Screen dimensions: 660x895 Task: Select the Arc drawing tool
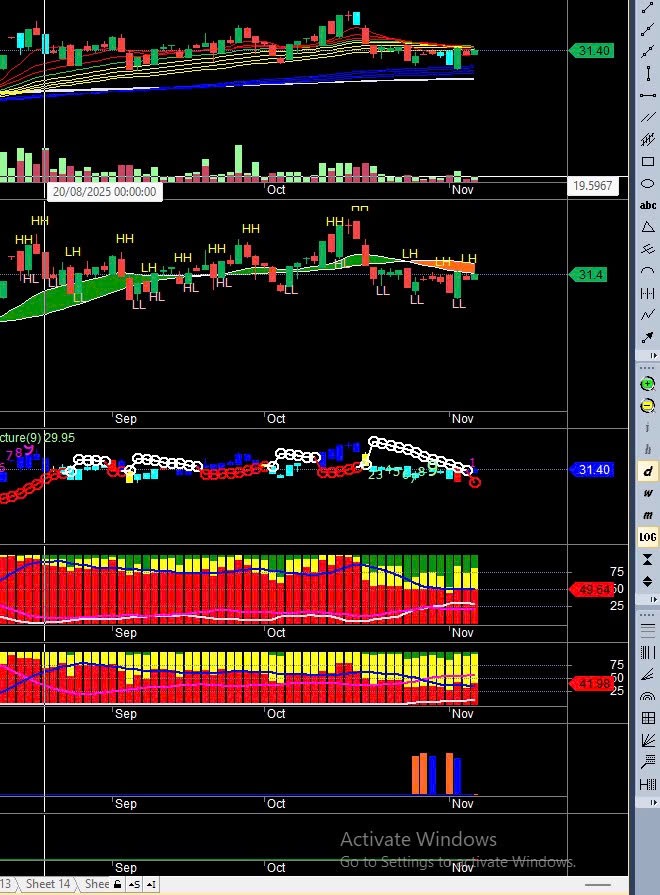647,271
